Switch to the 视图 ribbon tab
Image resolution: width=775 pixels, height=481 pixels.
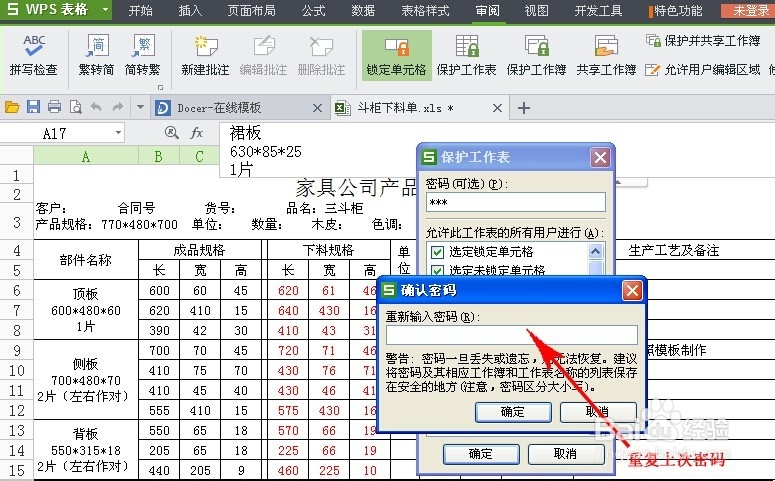click(537, 10)
